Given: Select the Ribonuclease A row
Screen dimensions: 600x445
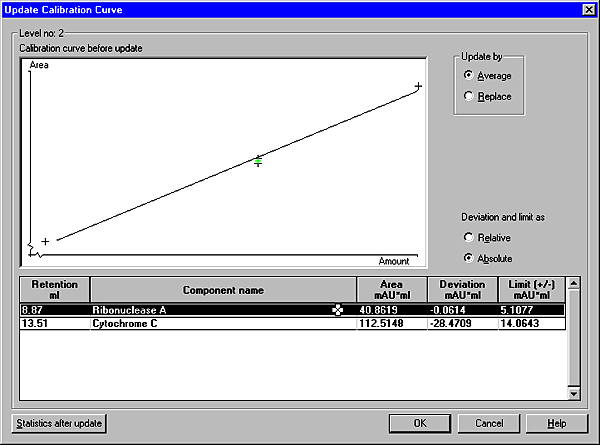Looking at the screenshot, I should pyautogui.click(x=292, y=310).
